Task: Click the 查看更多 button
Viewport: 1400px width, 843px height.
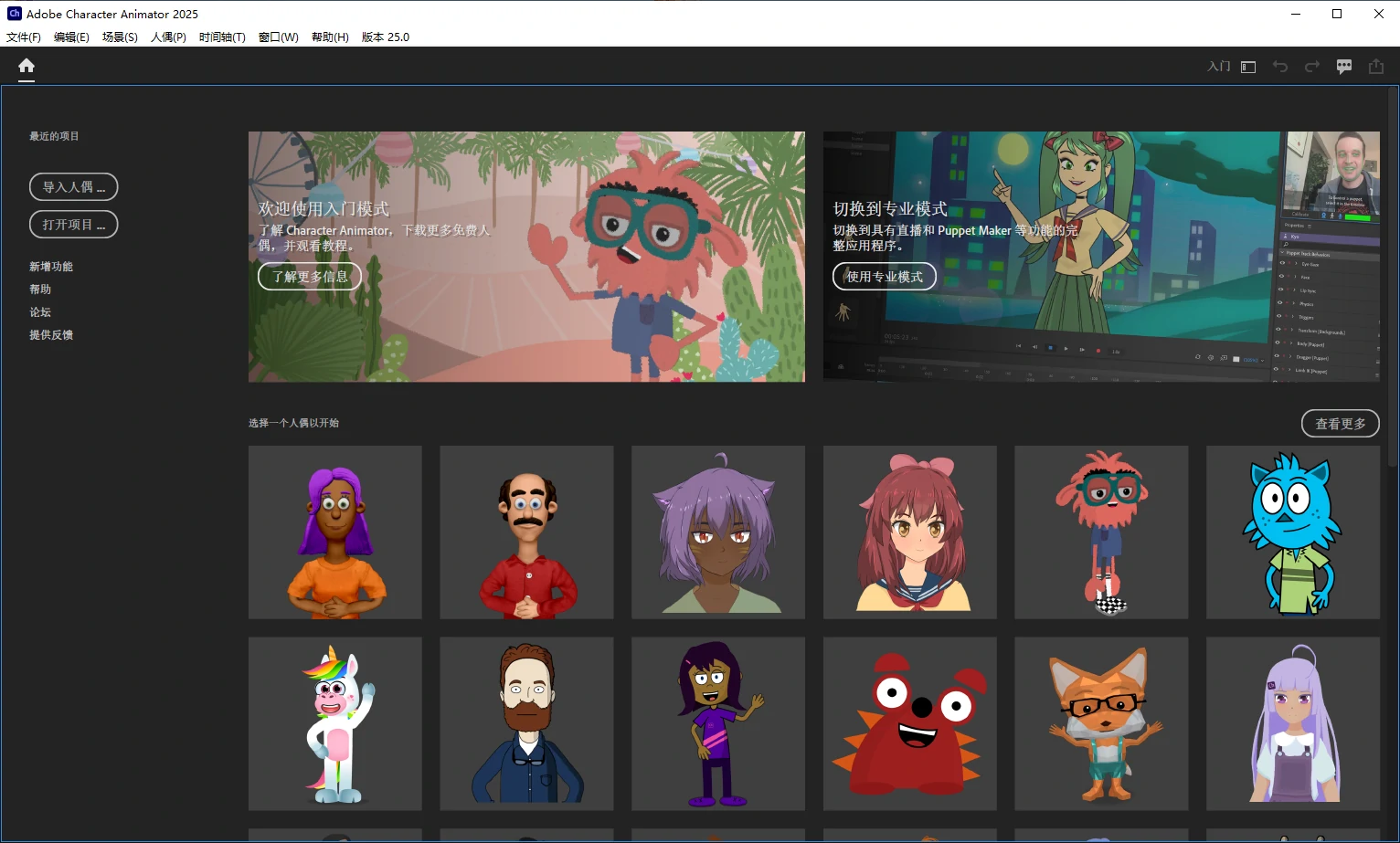Action: [x=1340, y=423]
